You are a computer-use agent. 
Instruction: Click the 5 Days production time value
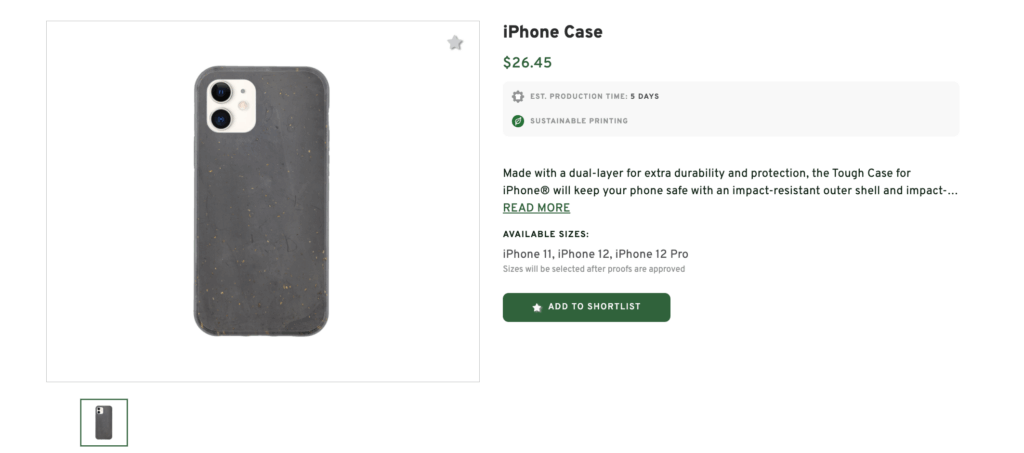[645, 97]
